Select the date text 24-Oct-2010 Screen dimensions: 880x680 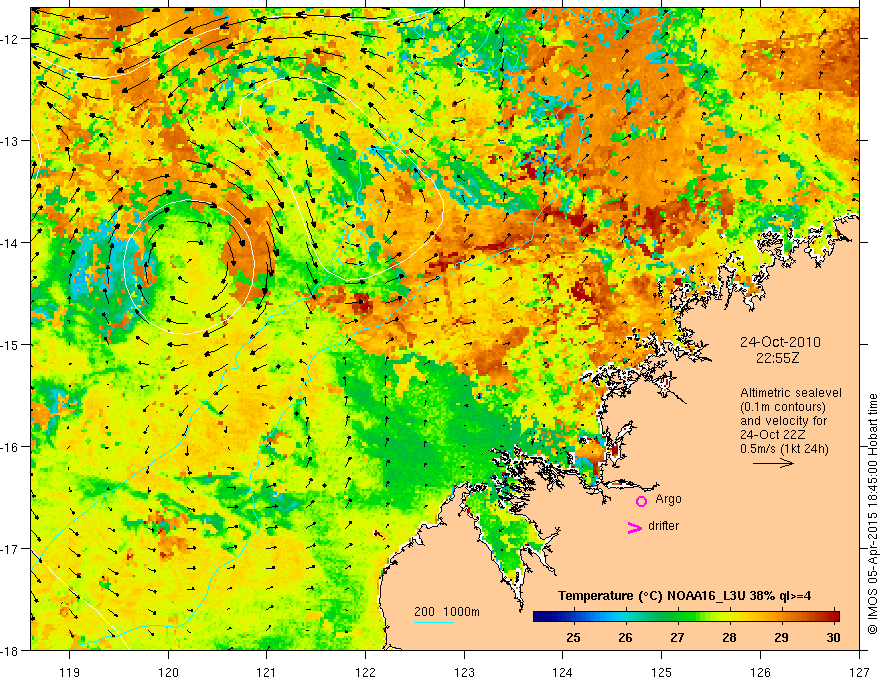pyautogui.click(x=780, y=342)
